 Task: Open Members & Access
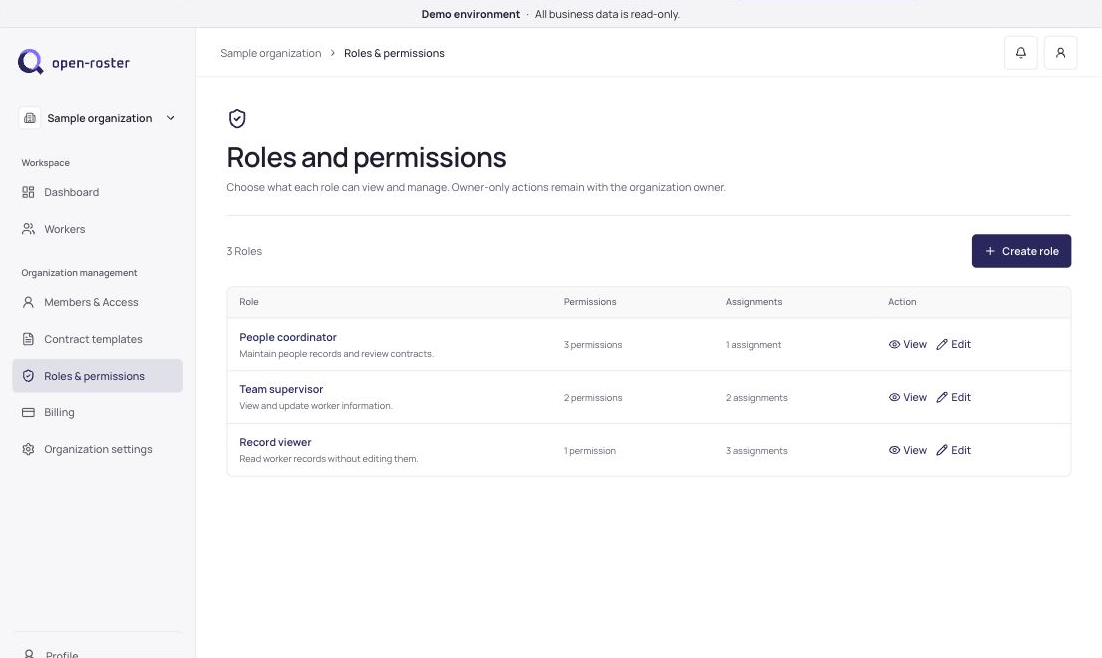(x=98, y=302)
